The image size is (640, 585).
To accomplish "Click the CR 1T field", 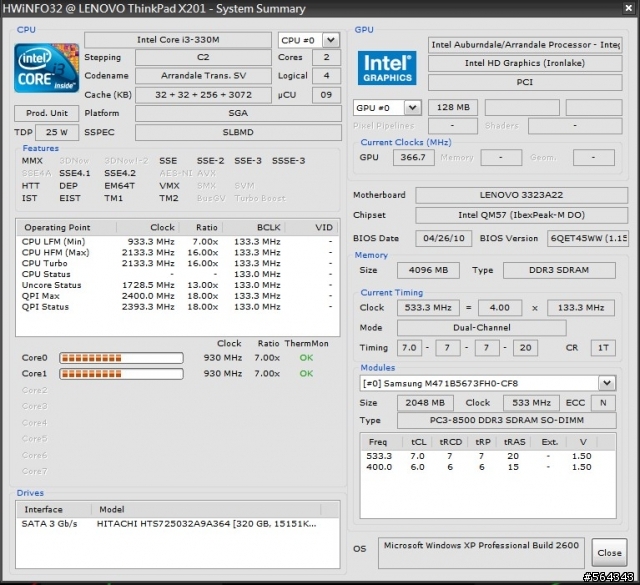I will [603, 348].
